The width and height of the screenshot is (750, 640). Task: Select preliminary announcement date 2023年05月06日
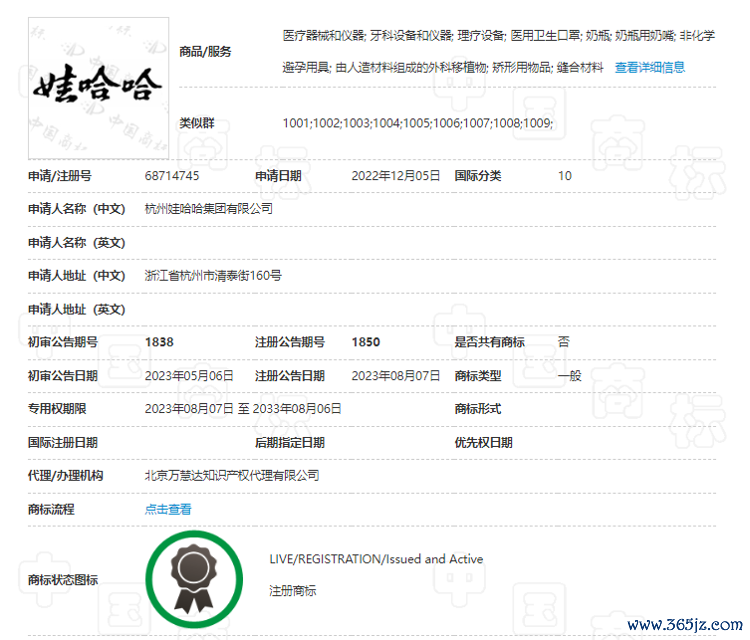pyautogui.click(x=189, y=375)
